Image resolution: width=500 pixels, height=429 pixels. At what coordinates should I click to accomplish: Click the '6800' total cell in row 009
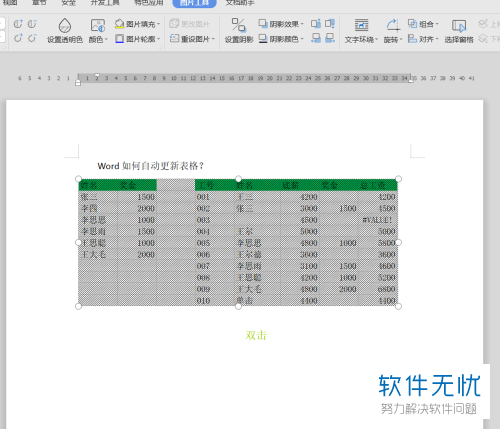click(x=377, y=289)
